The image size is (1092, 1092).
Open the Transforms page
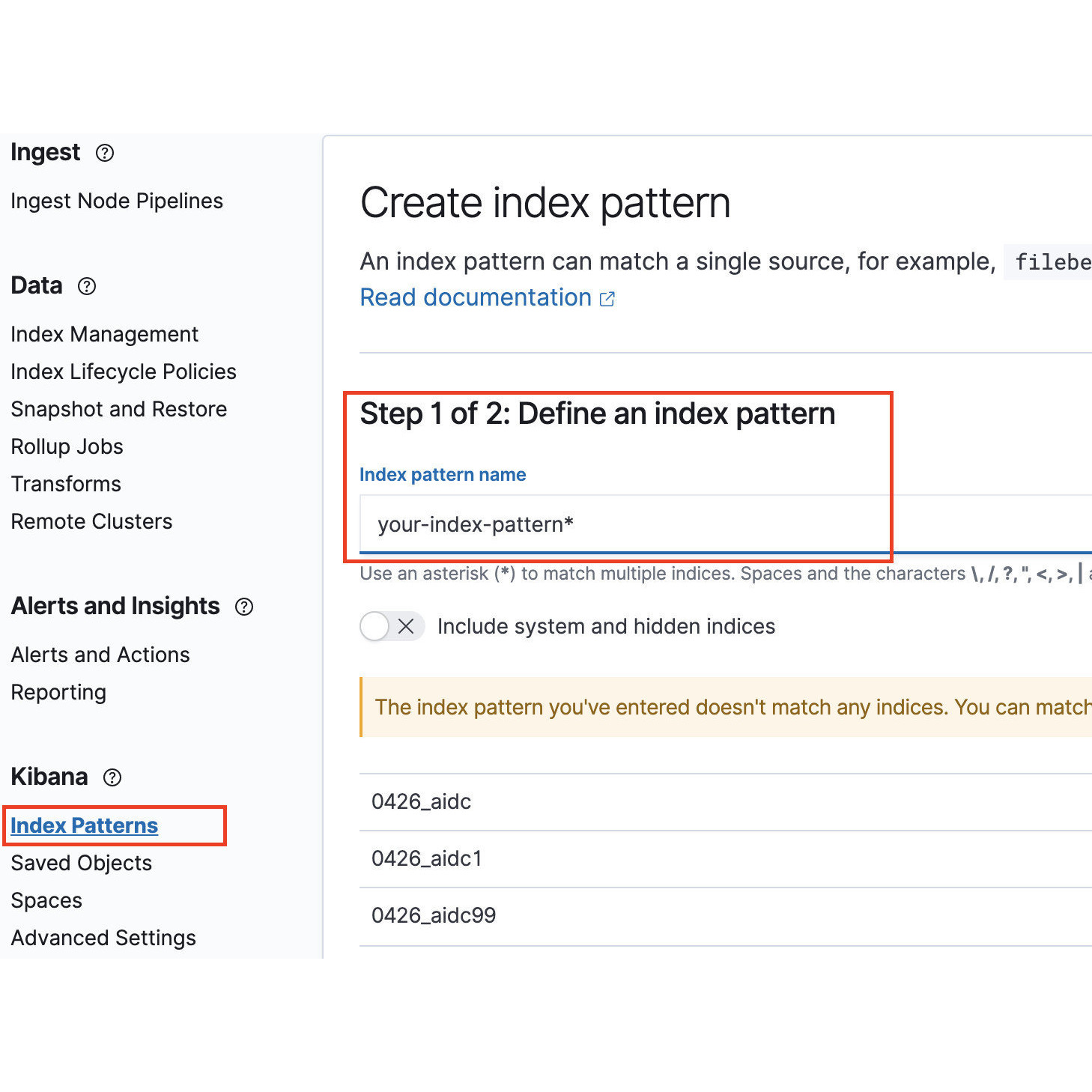tap(65, 484)
